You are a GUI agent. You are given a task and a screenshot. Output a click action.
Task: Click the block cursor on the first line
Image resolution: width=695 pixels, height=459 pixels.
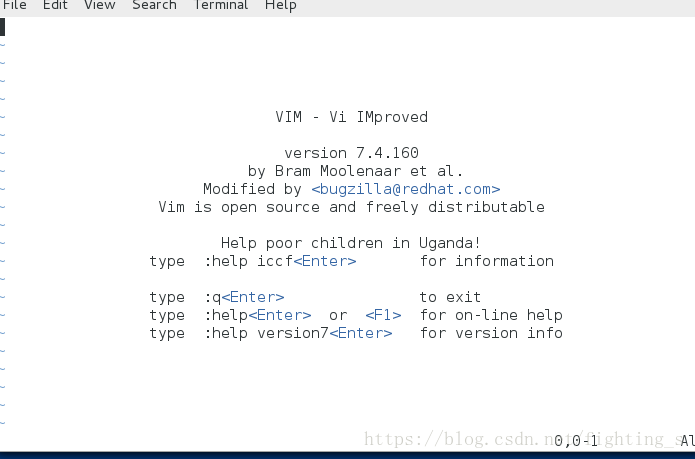pos(2,27)
